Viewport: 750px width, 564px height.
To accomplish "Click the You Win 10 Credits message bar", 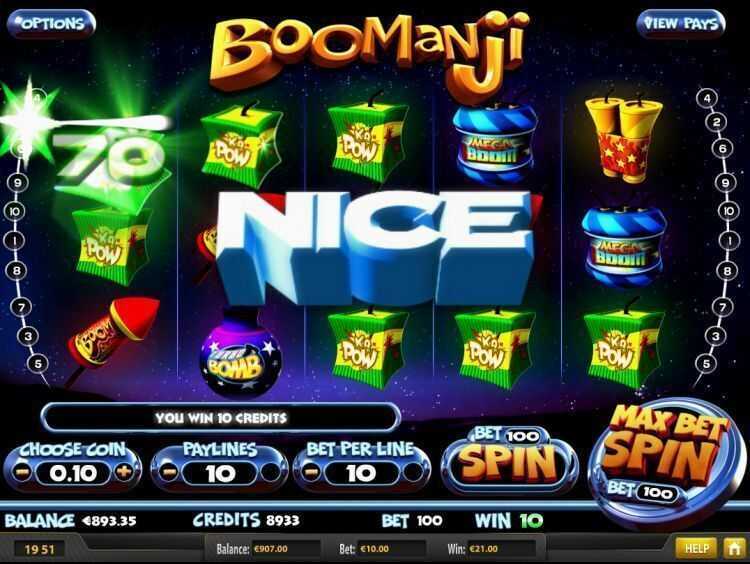I will [x=221, y=418].
